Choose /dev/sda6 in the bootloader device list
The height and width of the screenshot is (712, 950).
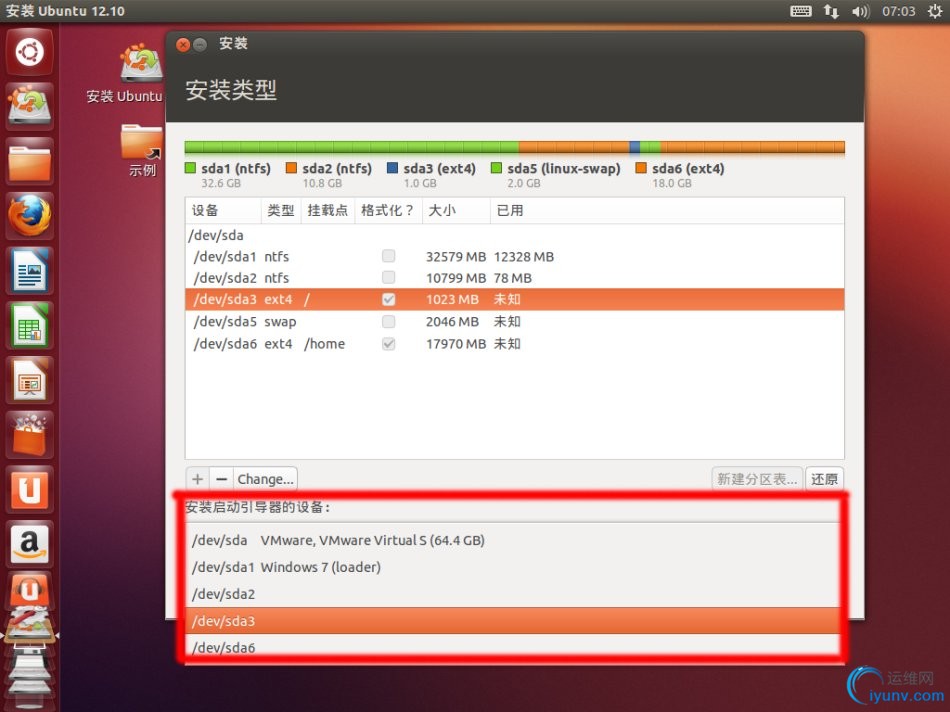click(513, 647)
